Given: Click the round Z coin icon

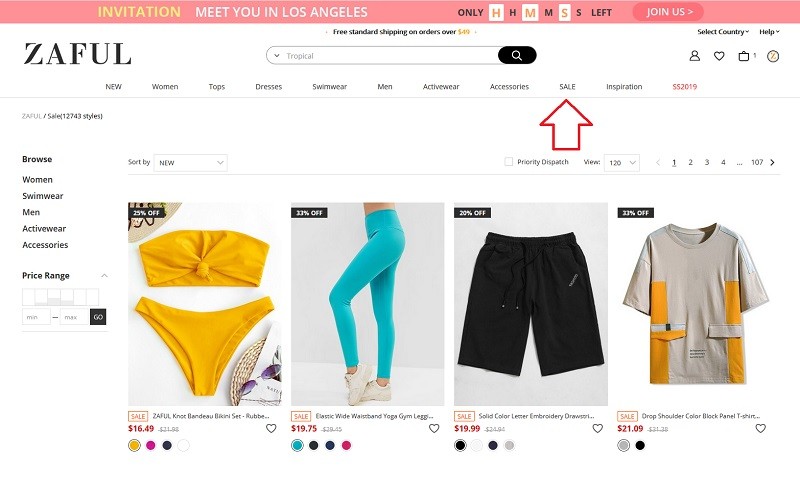Looking at the screenshot, I should pyautogui.click(x=773, y=56).
